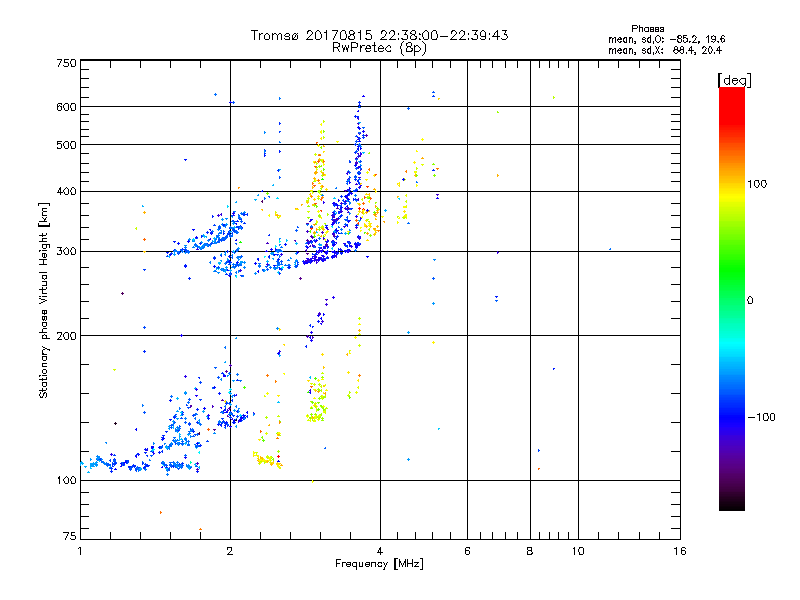Click the '10' frequency axis tick label
The image size is (800, 600).
coord(578,551)
